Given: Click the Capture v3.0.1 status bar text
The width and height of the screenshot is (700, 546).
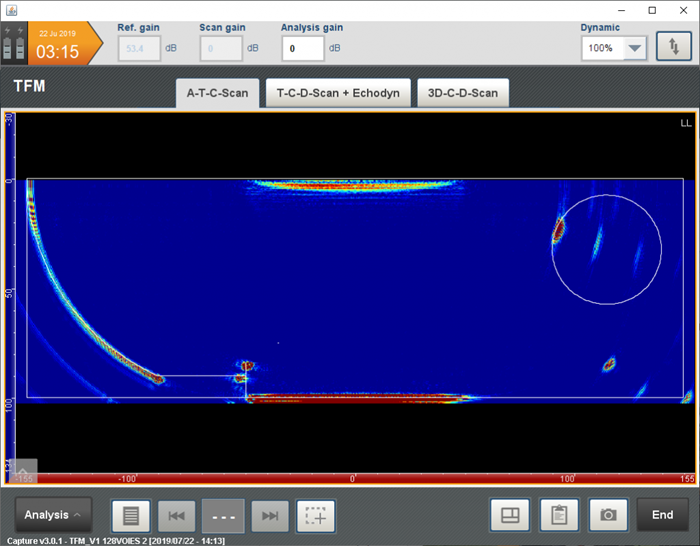Looking at the screenshot, I should pyautogui.click(x=116, y=541).
